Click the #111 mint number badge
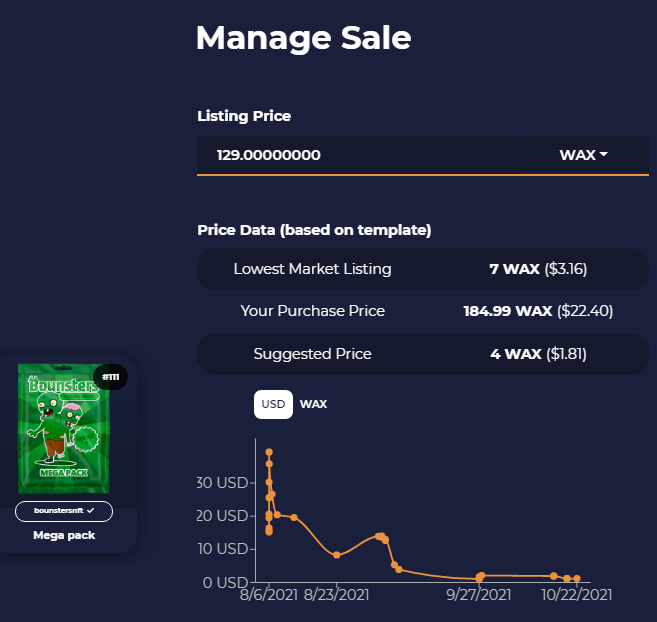 point(110,377)
